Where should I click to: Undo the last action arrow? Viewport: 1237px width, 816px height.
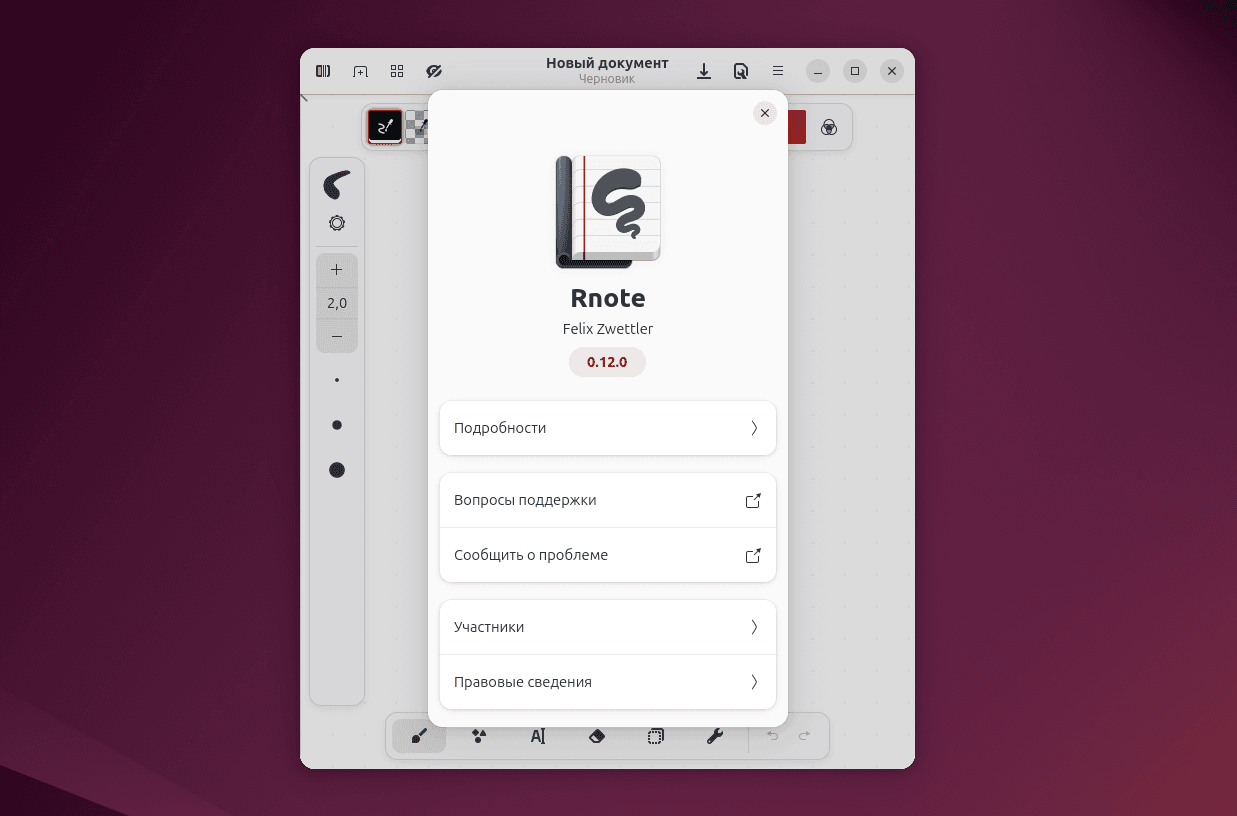click(772, 736)
